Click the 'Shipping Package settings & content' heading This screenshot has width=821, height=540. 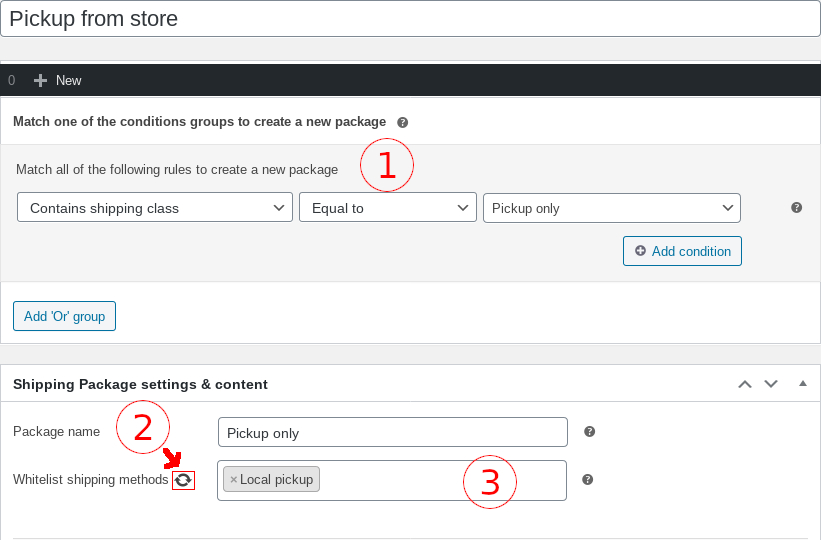pyautogui.click(x=140, y=384)
